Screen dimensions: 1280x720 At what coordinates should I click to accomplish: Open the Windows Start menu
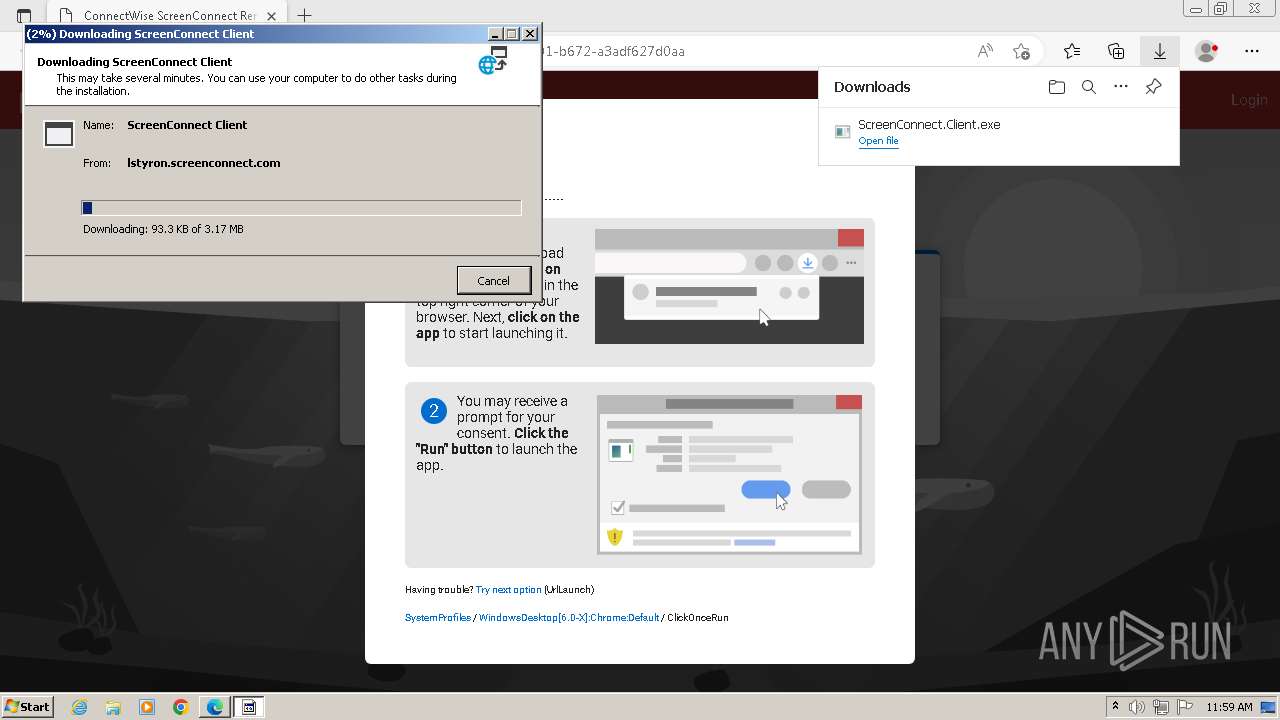tap(27, 707)
